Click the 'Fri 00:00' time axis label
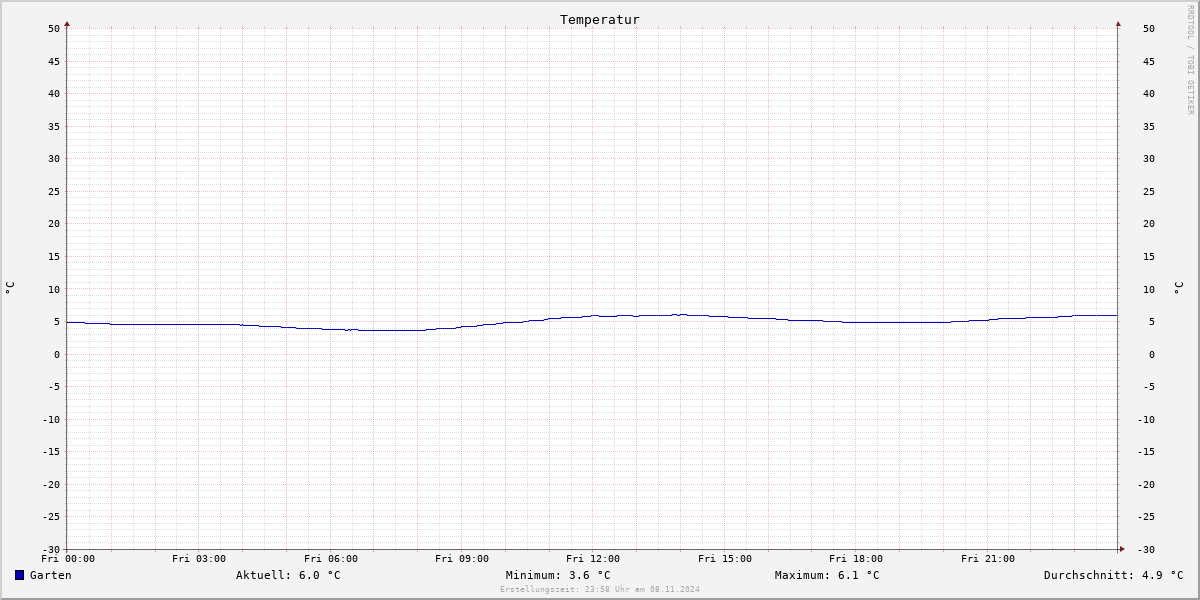 (x=68, y=559)
